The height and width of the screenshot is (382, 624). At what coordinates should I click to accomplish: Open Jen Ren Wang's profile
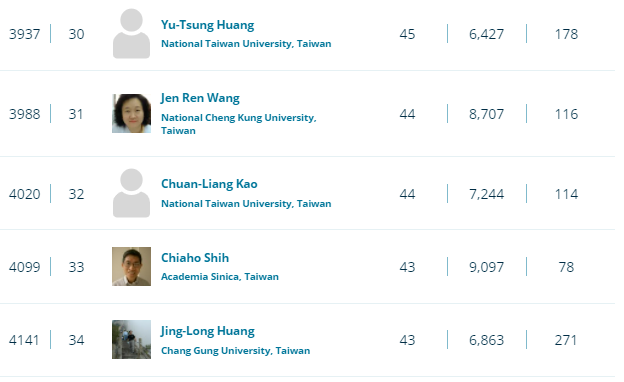[200, 98]
